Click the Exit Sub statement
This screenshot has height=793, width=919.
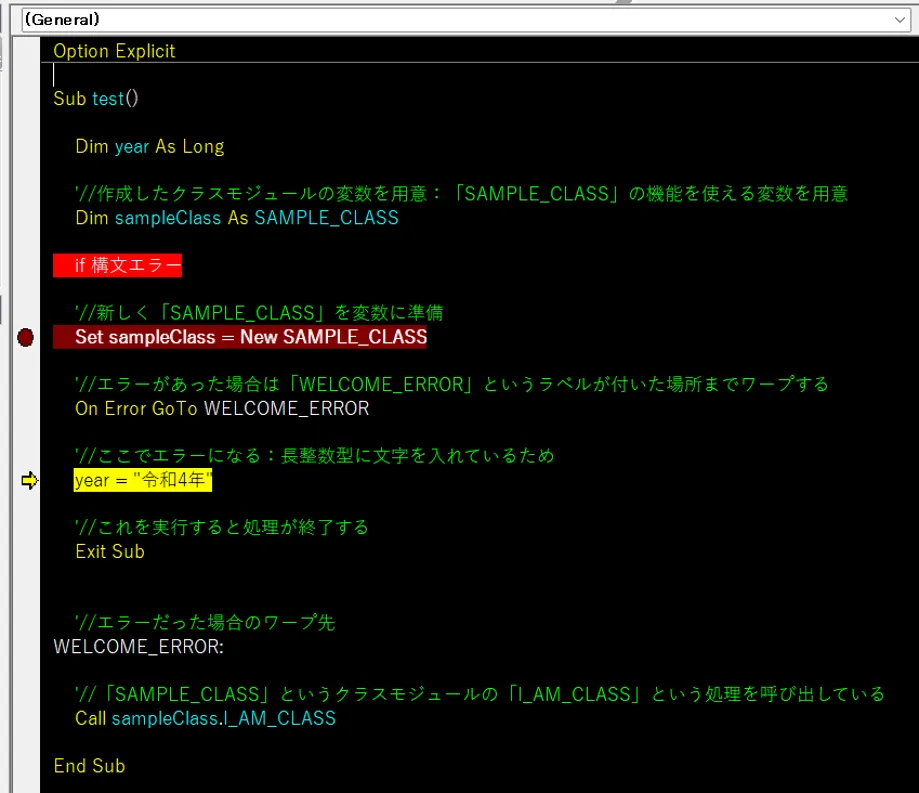click(109, 551)
